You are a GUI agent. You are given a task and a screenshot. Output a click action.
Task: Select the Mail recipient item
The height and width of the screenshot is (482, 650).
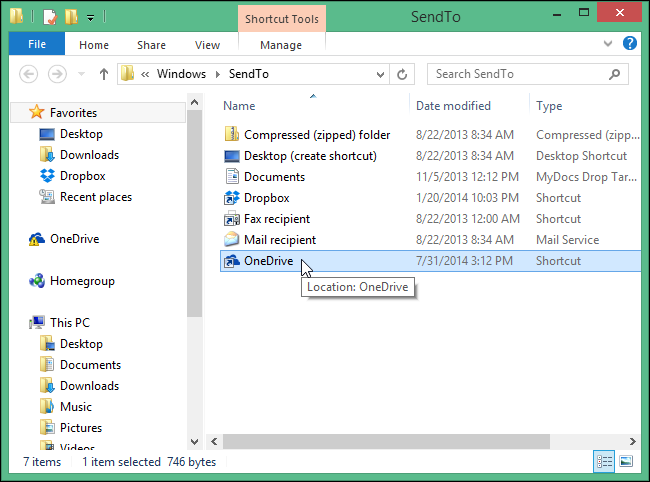280,240
